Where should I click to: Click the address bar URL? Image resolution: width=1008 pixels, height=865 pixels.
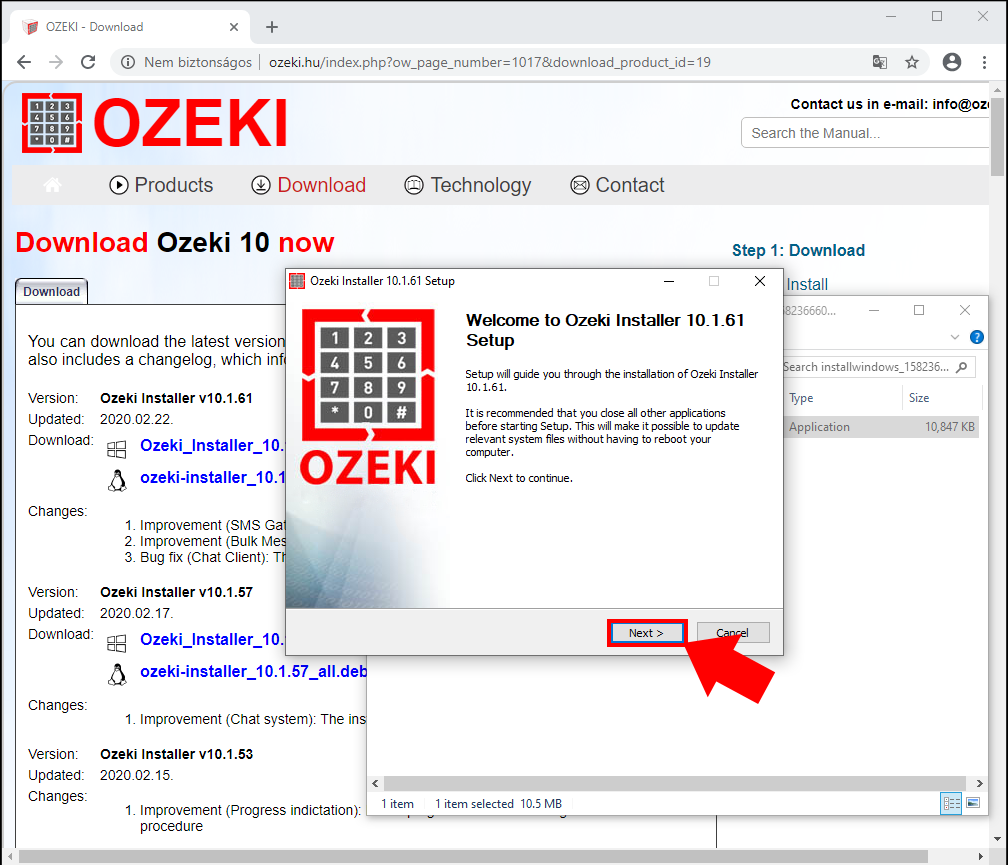pos(490,62)
